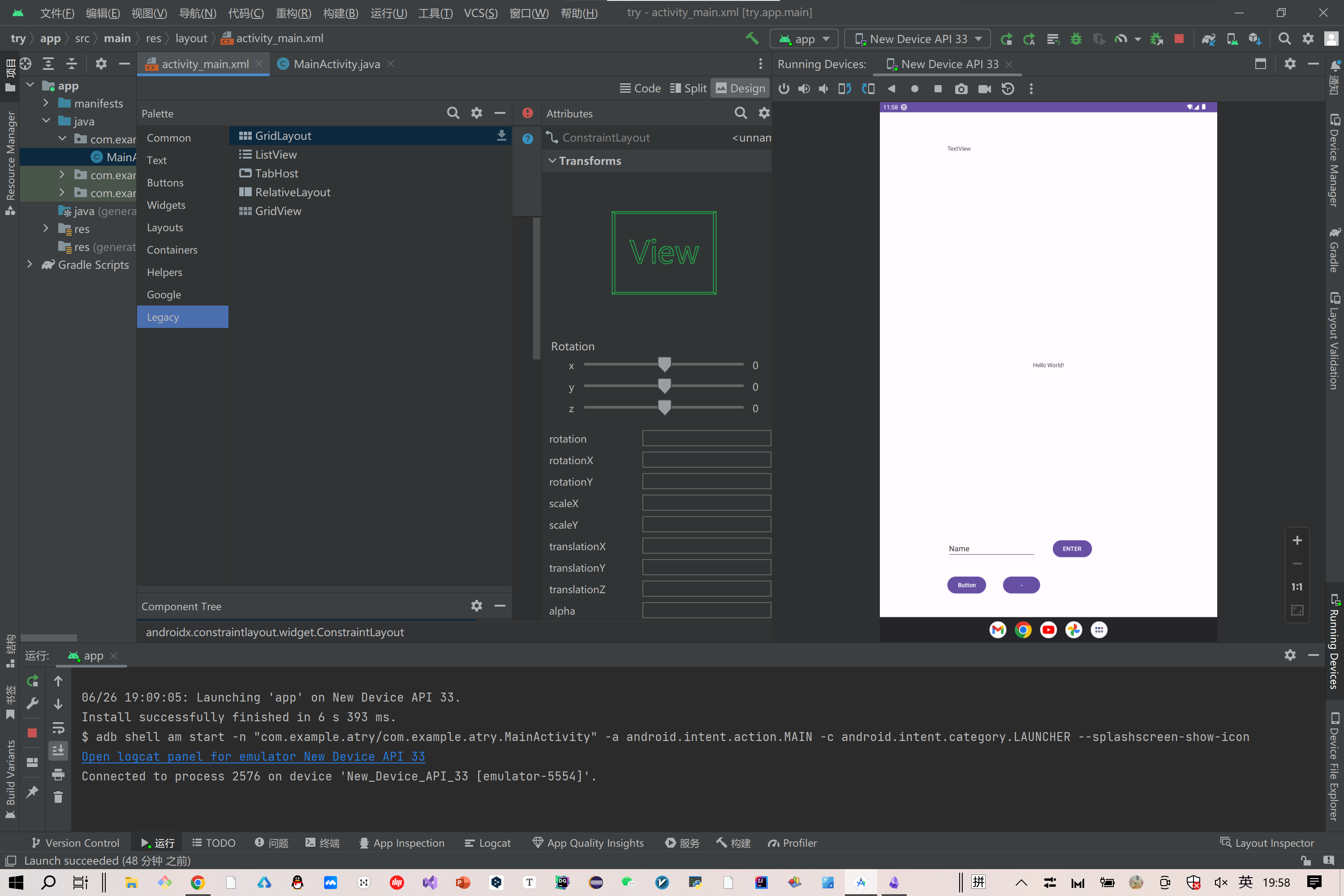The image size is (1344, 896).
Task: Switch editor to Code view mode
Action: coord(640,88)
